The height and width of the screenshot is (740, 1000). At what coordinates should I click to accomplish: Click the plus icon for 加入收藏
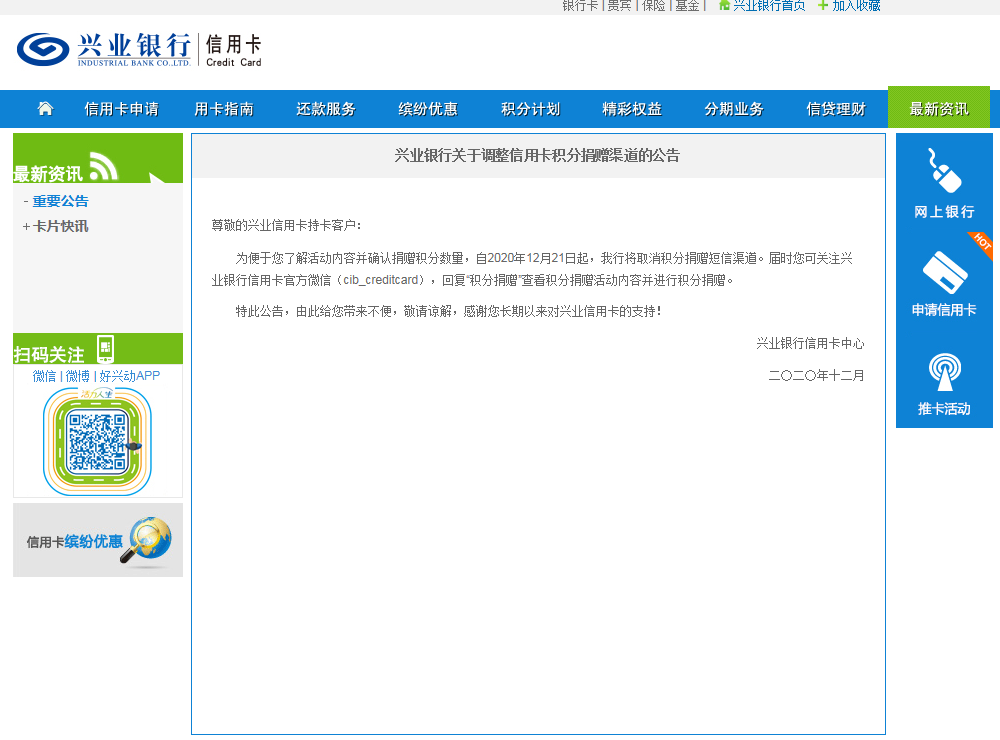click(823, 6)
